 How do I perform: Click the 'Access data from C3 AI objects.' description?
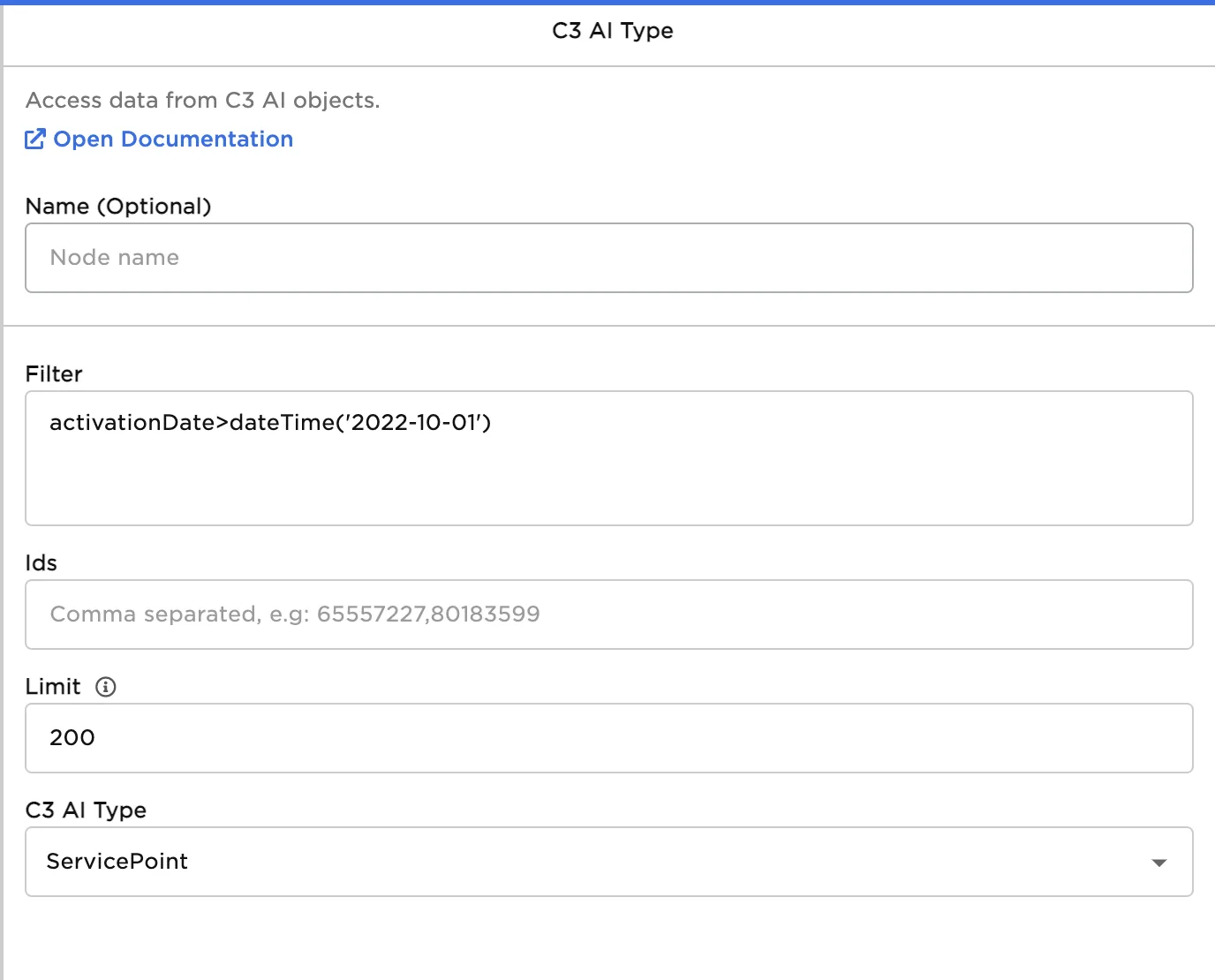(x=203, y=101)
